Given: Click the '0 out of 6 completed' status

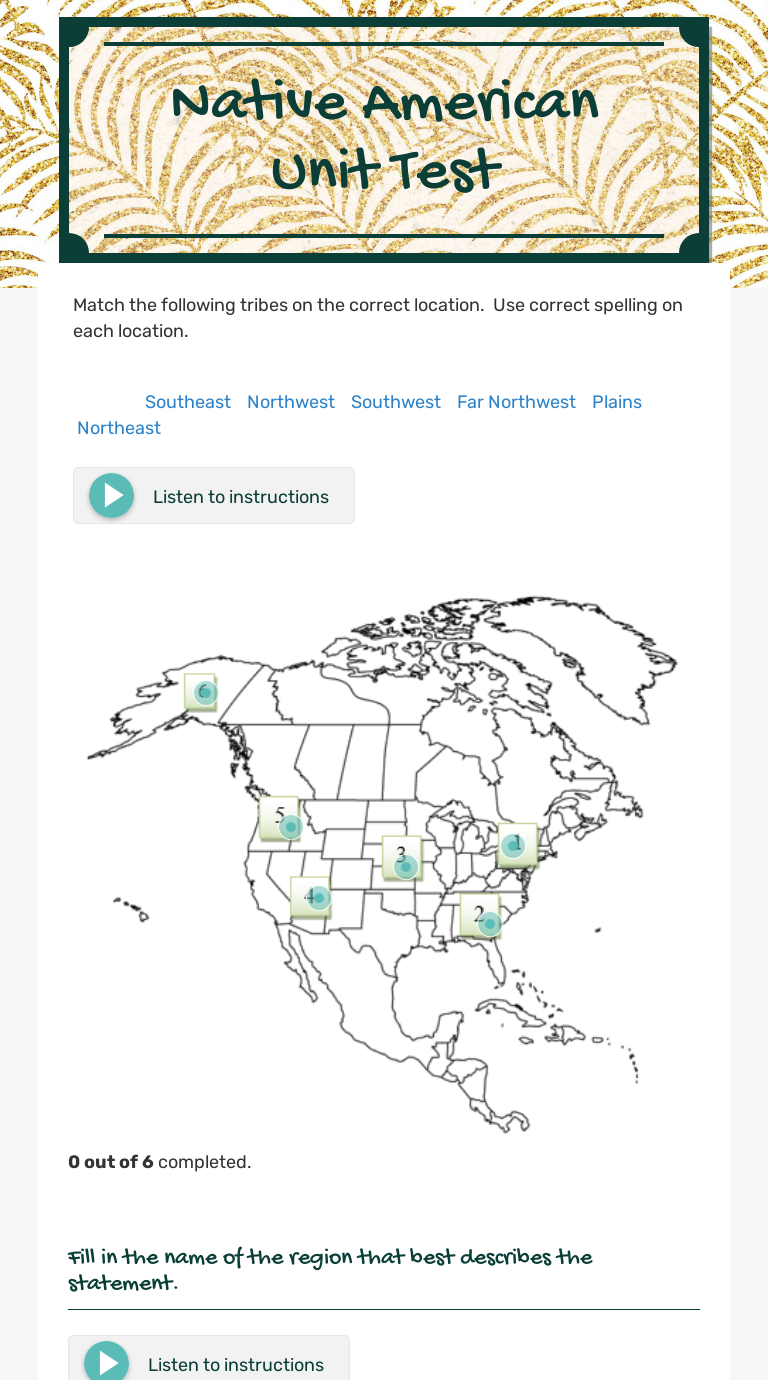Looking at the screenshot, I should pos(160,1162).
